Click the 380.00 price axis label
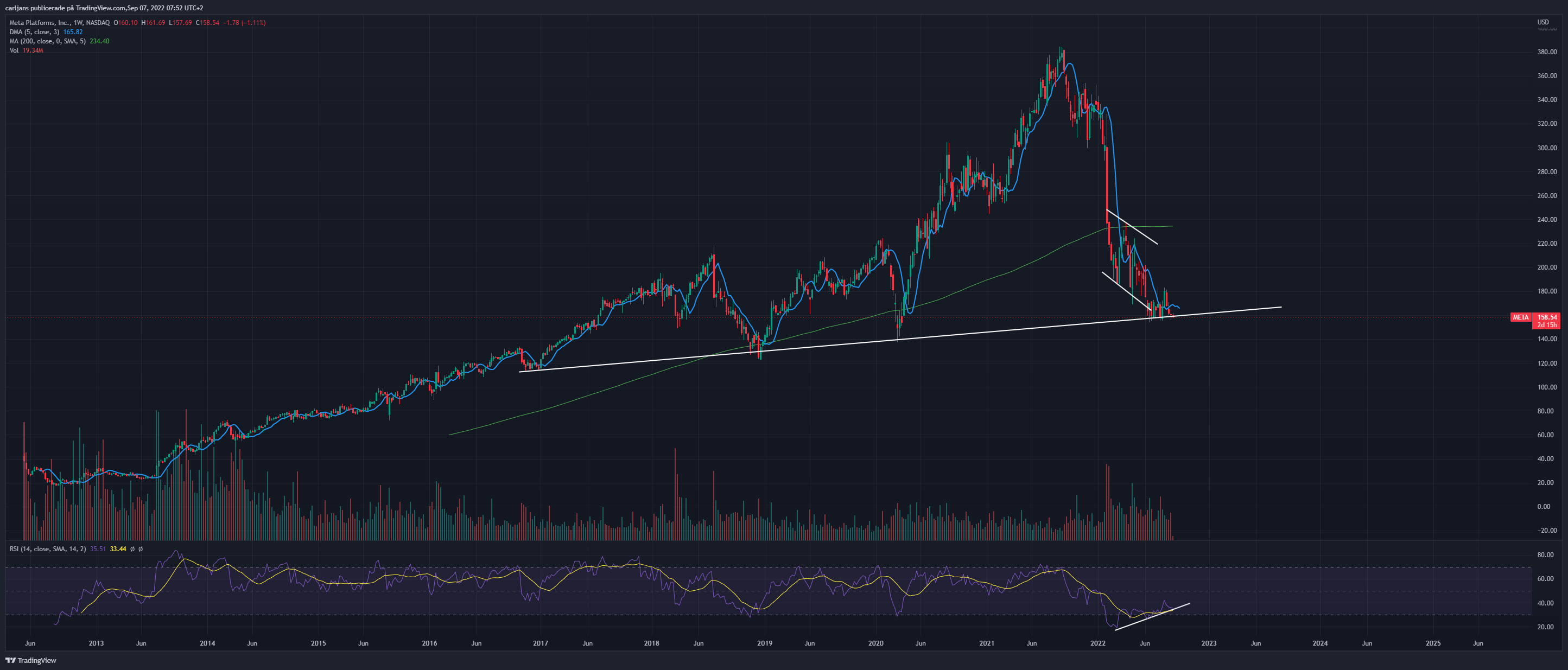The height and width of the screenshot is (670, 1568). (1547, 52)
